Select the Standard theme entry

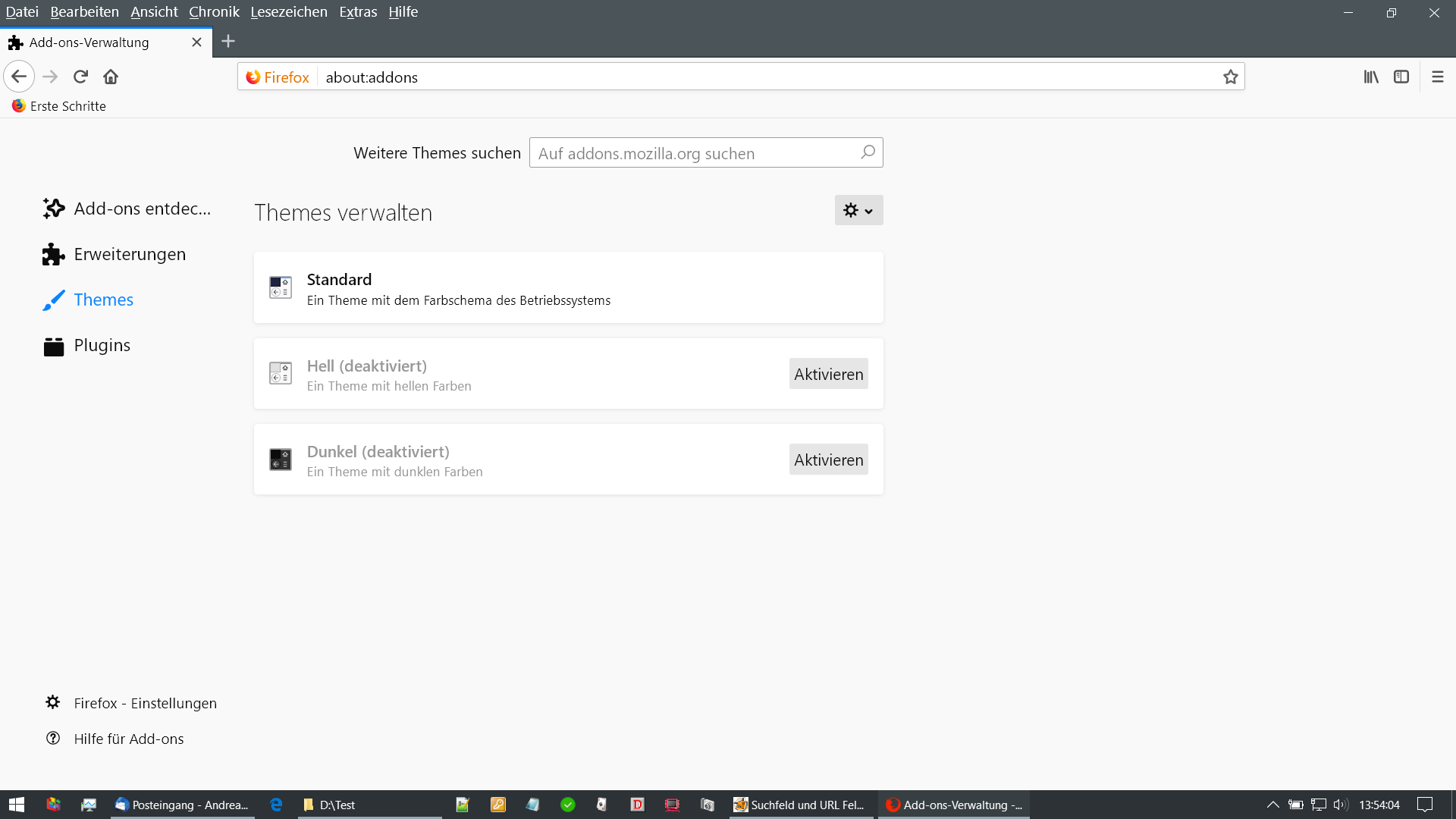pyautogui.click(x=568, y=288)
